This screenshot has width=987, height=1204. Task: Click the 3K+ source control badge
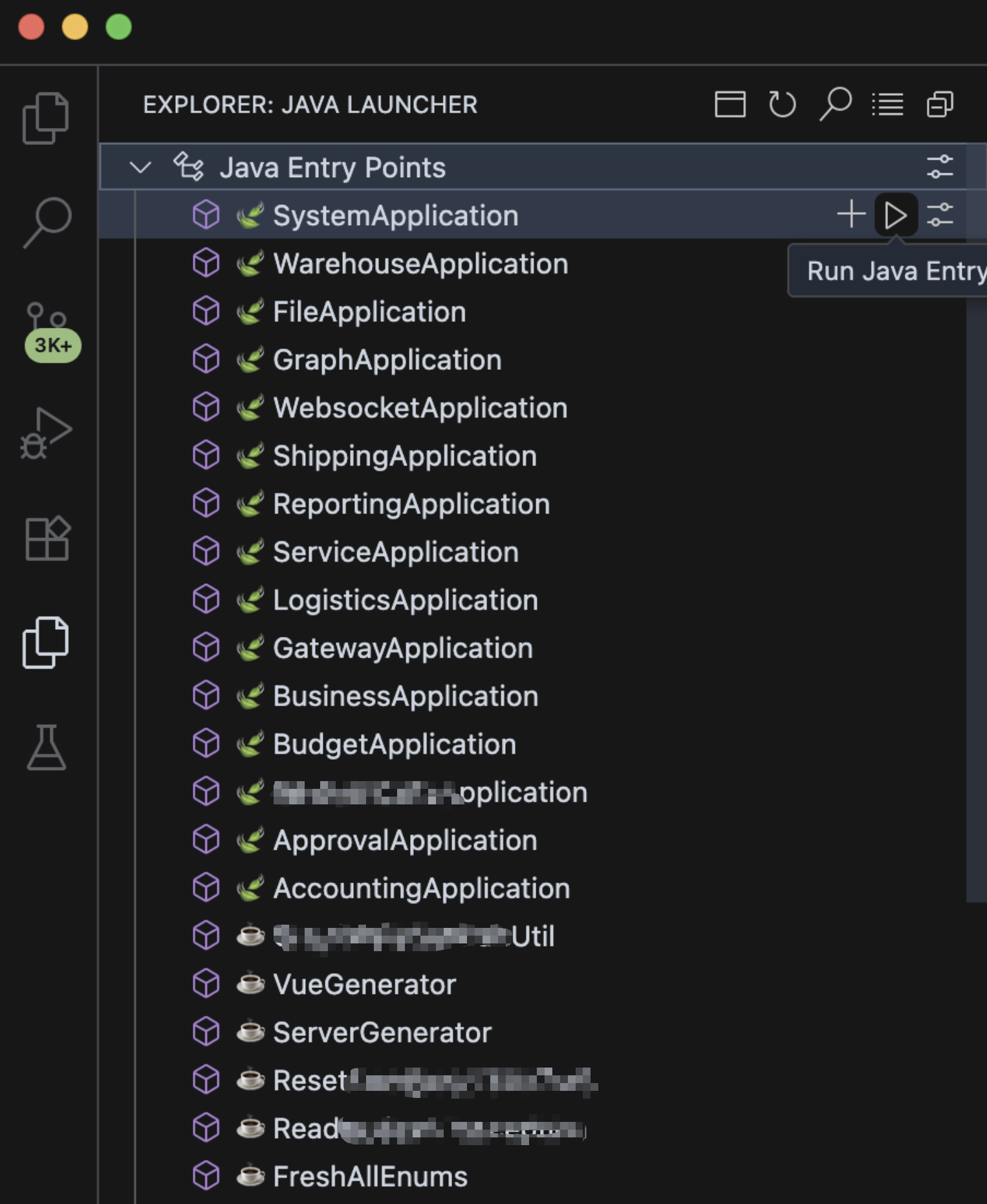tap(53, 345)
